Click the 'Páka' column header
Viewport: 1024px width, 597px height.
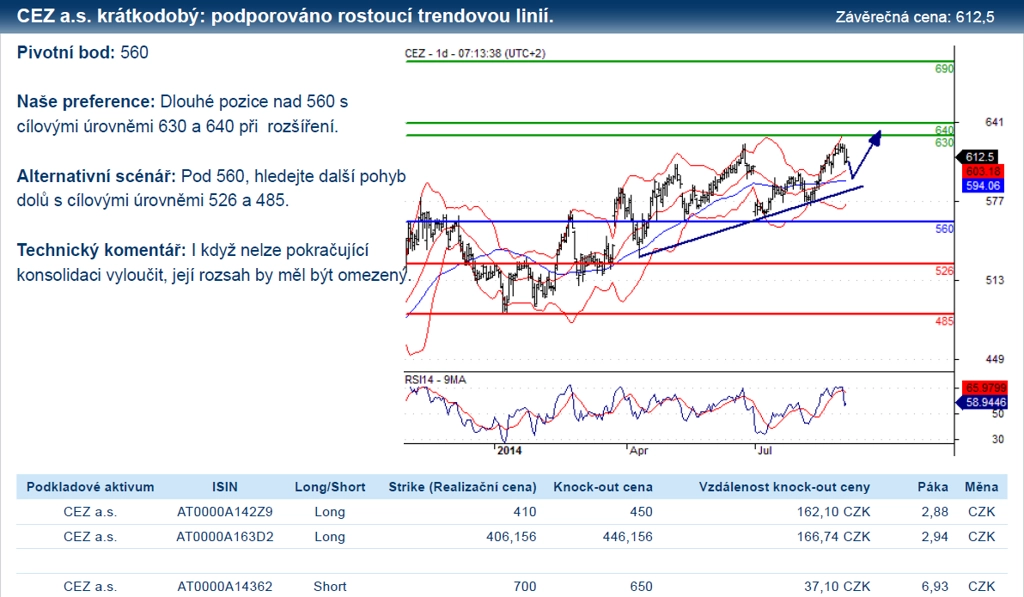coord(933,487)
